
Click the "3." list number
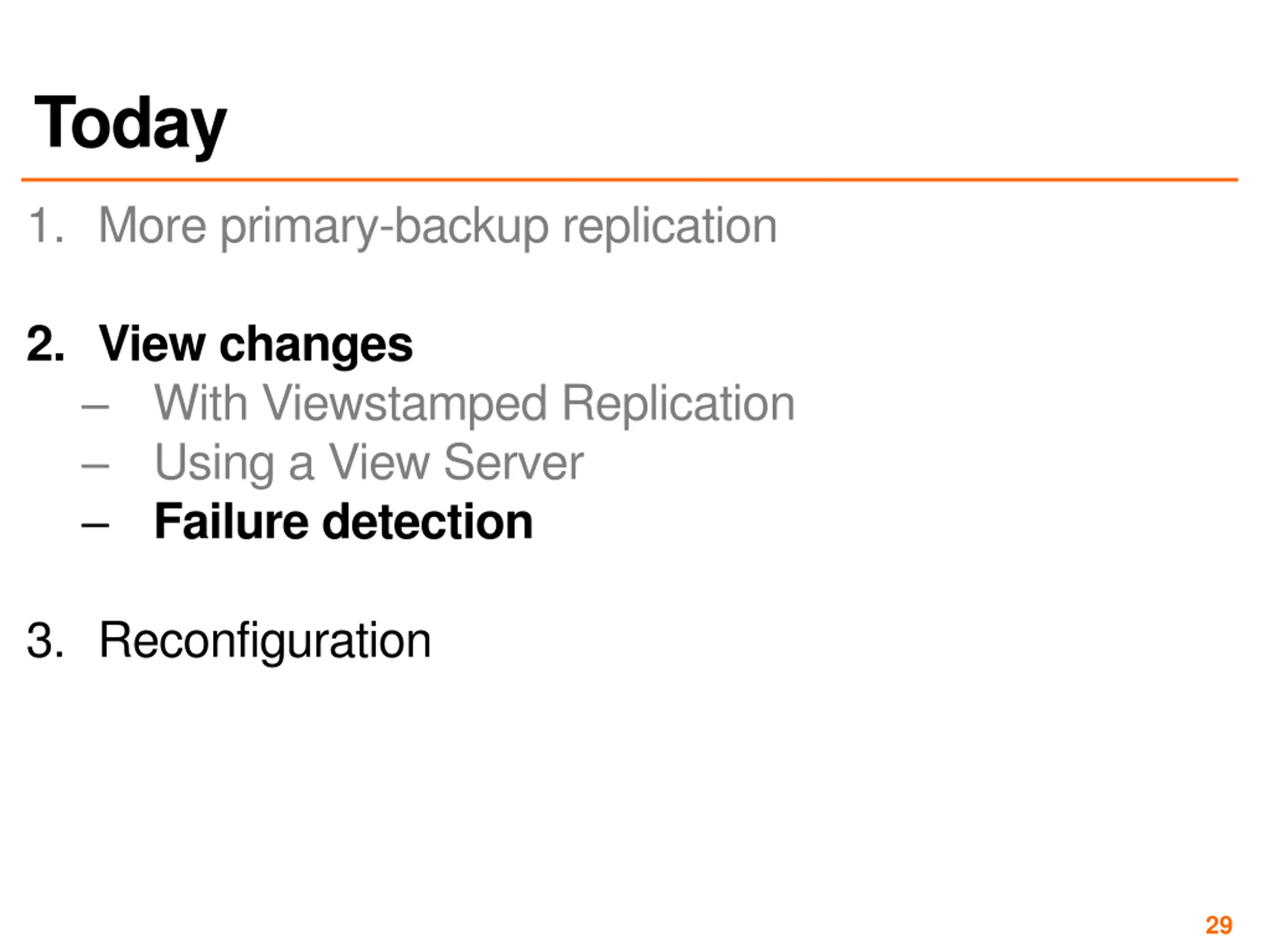coord(45,641)
